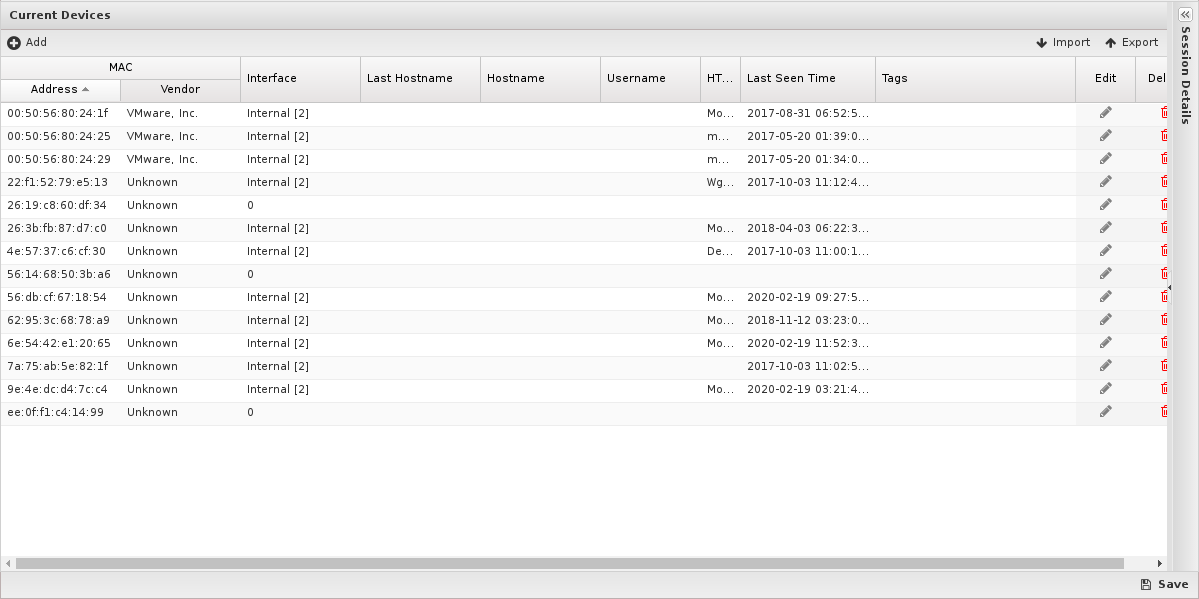Delete device ee:0f:f1:c4:14:99 with trash icon
1199x599 pixels.
pyautogui.click(x=1164, y=412)
